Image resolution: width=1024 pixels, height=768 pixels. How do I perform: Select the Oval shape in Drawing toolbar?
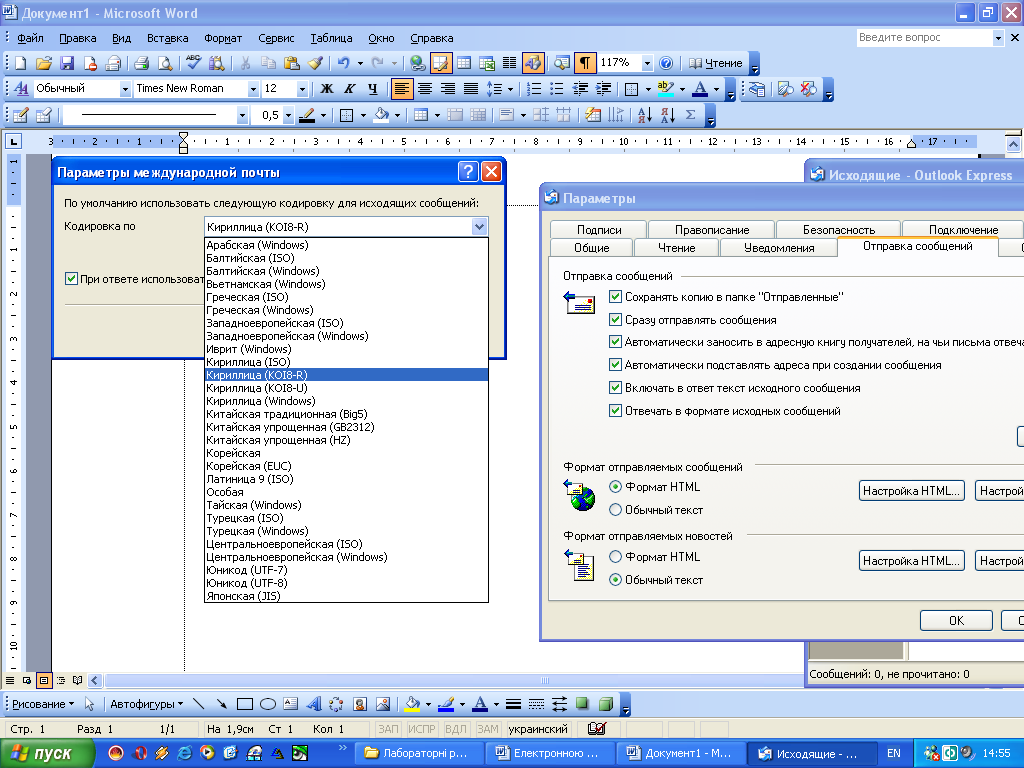pos(268,704)
